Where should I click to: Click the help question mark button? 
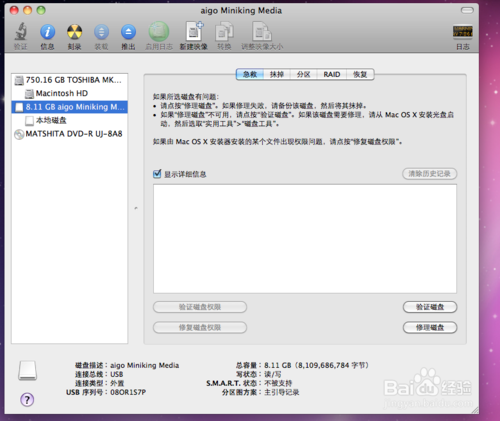point(27,399)
